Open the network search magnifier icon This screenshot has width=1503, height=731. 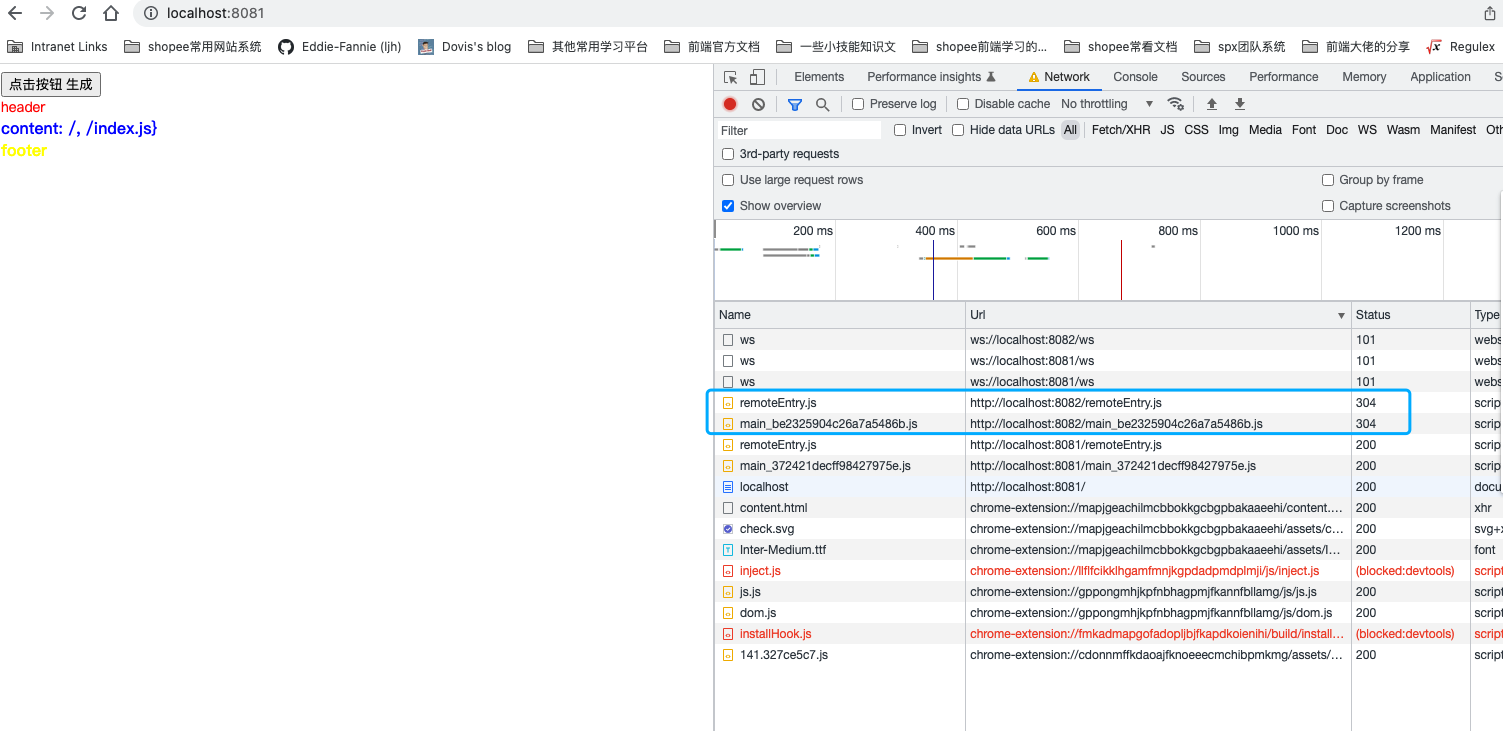pyautogui.click(x=822, y=104)
